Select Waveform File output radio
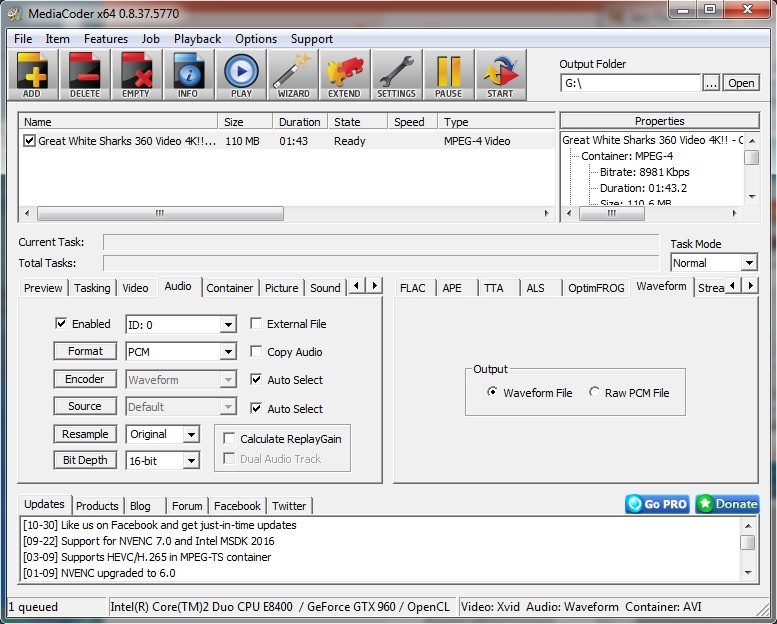 click(492, 392)
